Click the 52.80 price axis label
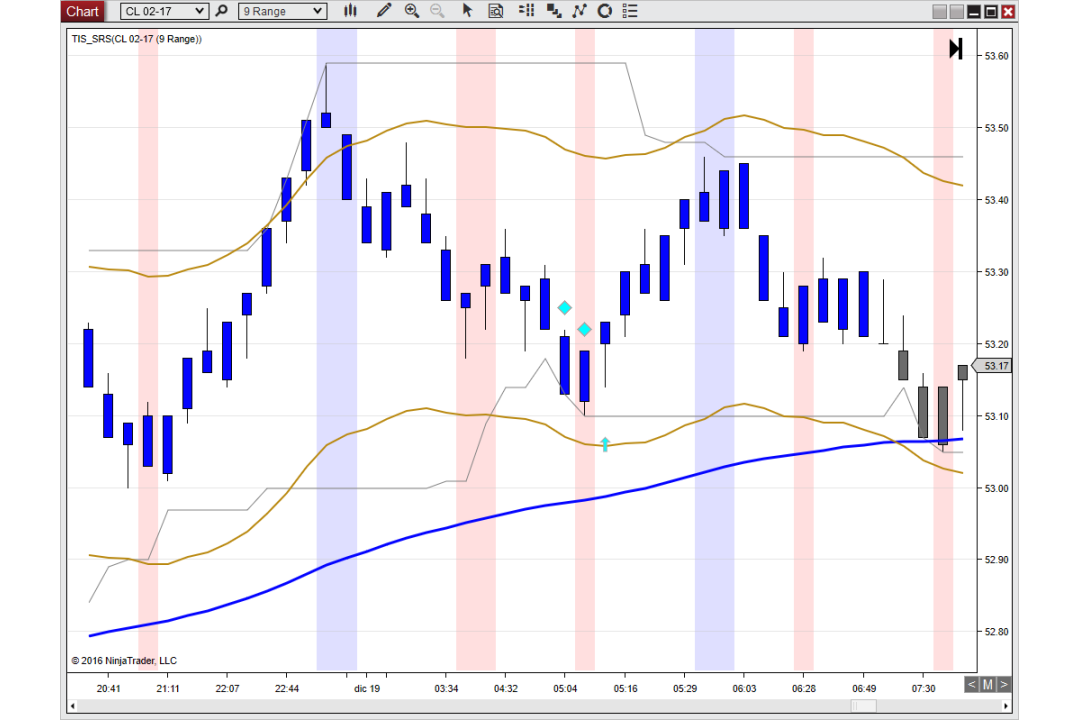The width and height of the screenshot is (1080, 720). (996, 632)
